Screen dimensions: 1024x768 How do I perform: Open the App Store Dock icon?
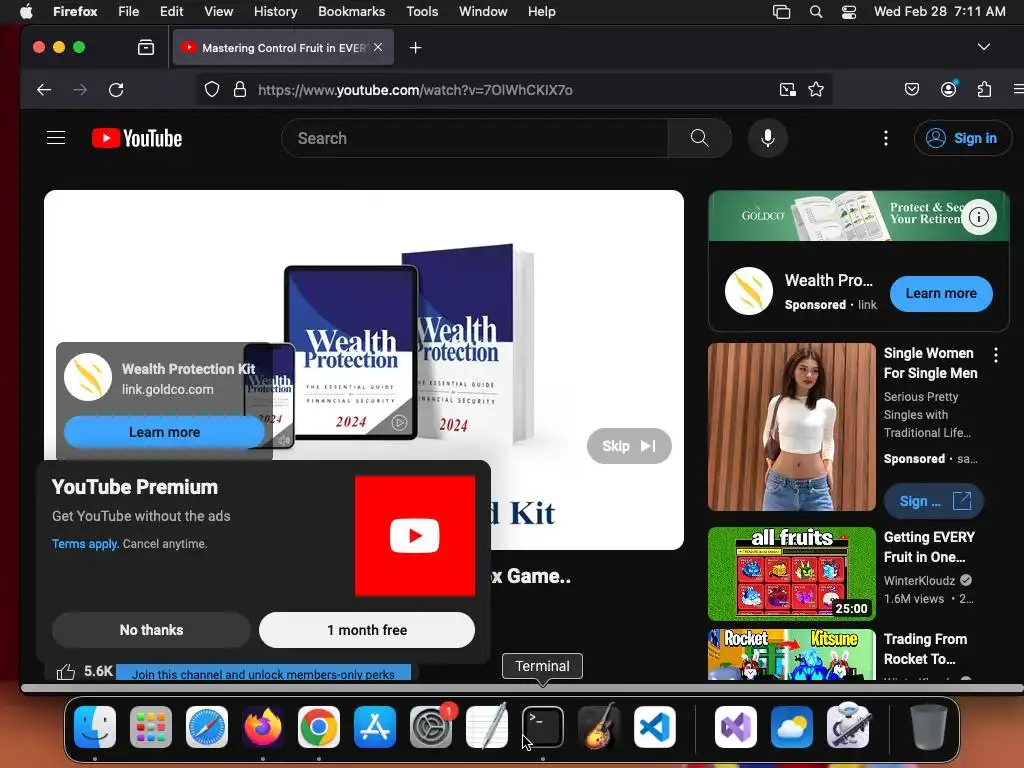(375, 727)
